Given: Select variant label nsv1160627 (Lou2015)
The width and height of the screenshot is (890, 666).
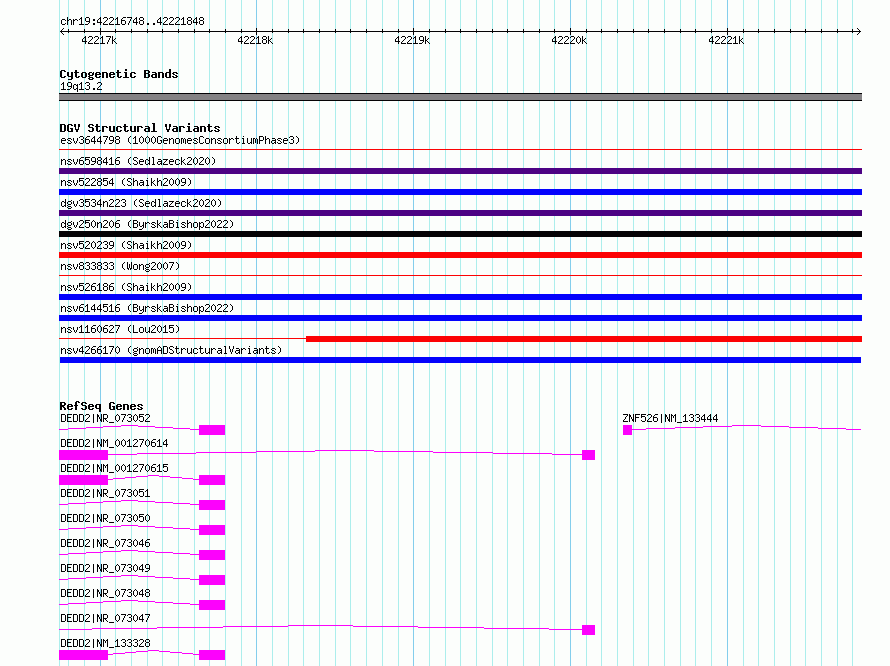Looking at the screenshot, I should (120, 329).
